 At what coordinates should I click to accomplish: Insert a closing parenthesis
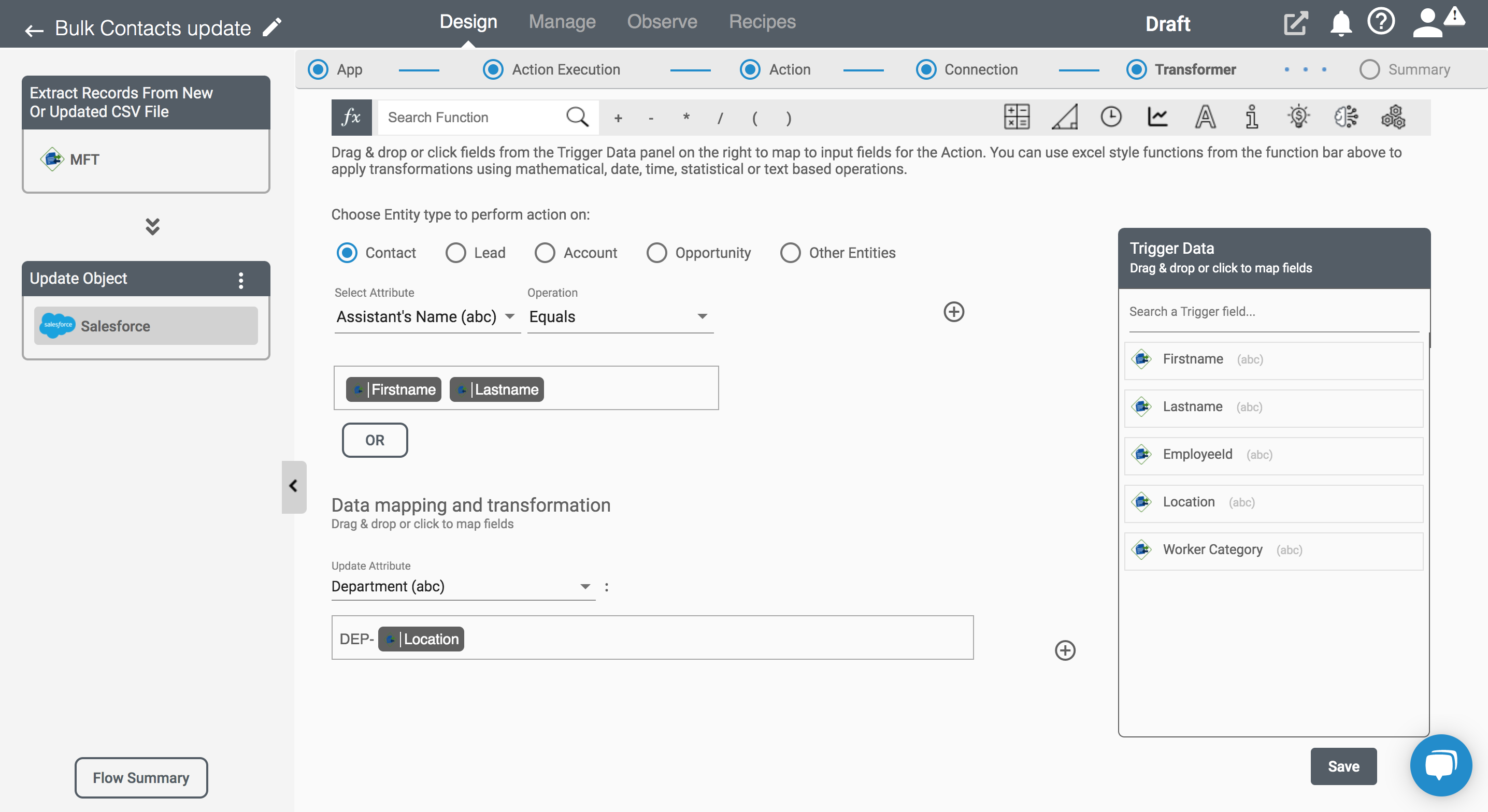pos(789,119)
